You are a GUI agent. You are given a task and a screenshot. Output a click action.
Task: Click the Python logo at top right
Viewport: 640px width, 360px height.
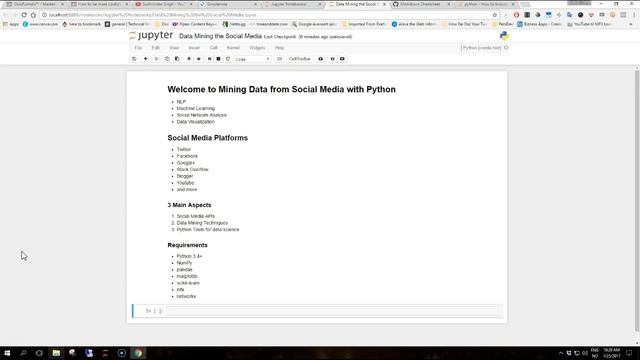coord(504,36)
